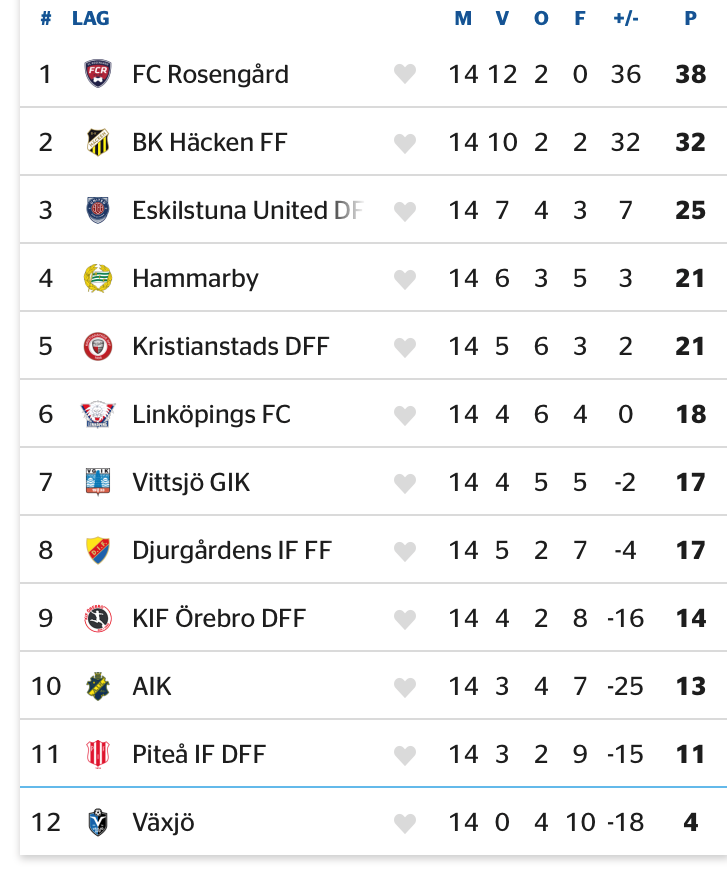Click the Eskilstuna United club badge

97,210
